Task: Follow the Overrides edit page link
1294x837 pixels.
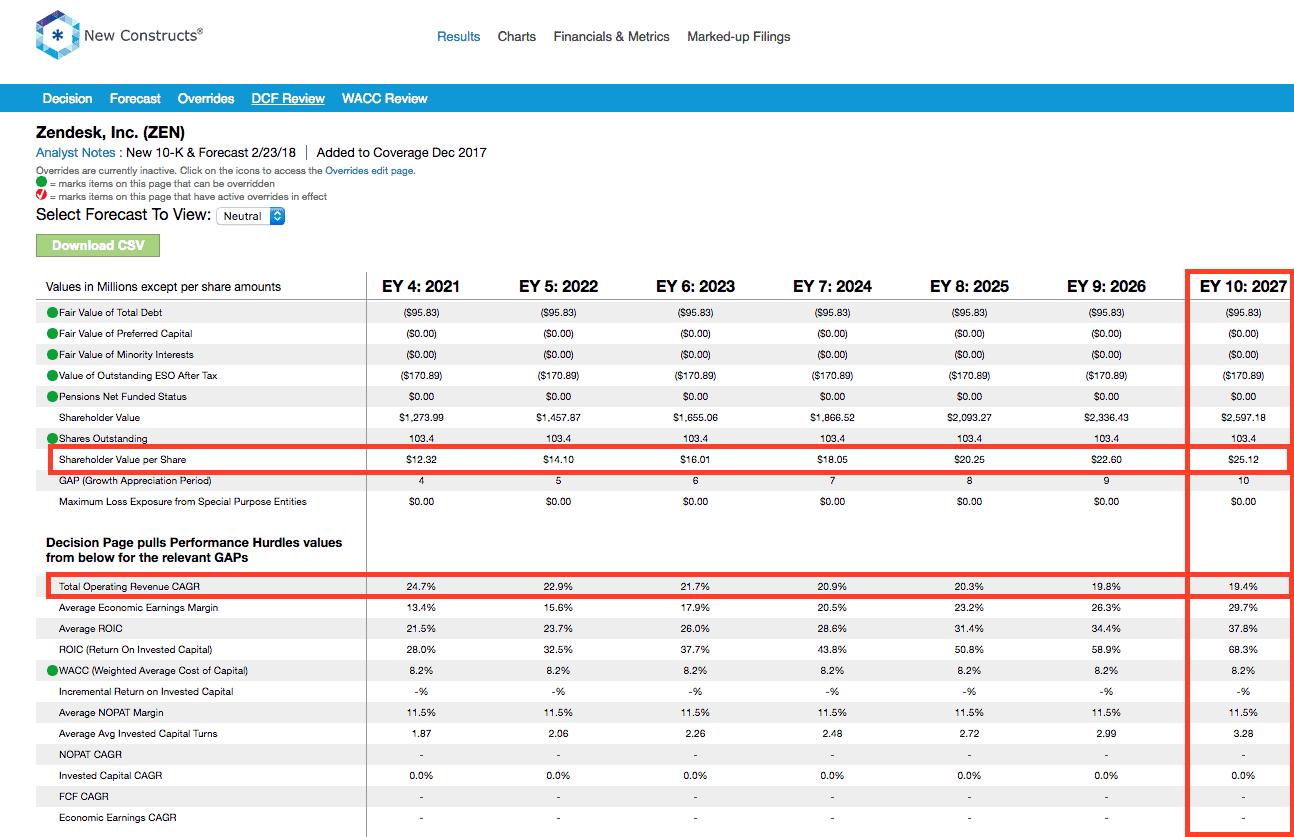Action: 369,171
